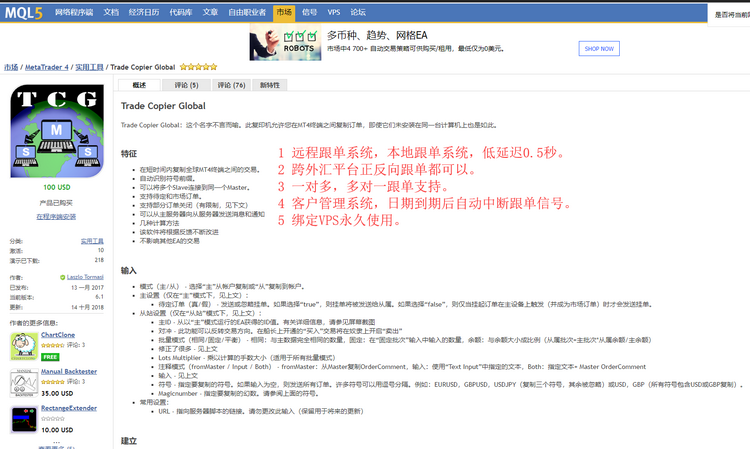Open the 论坛 menu item
The image size is (750, 449).
tap(358, 12)
